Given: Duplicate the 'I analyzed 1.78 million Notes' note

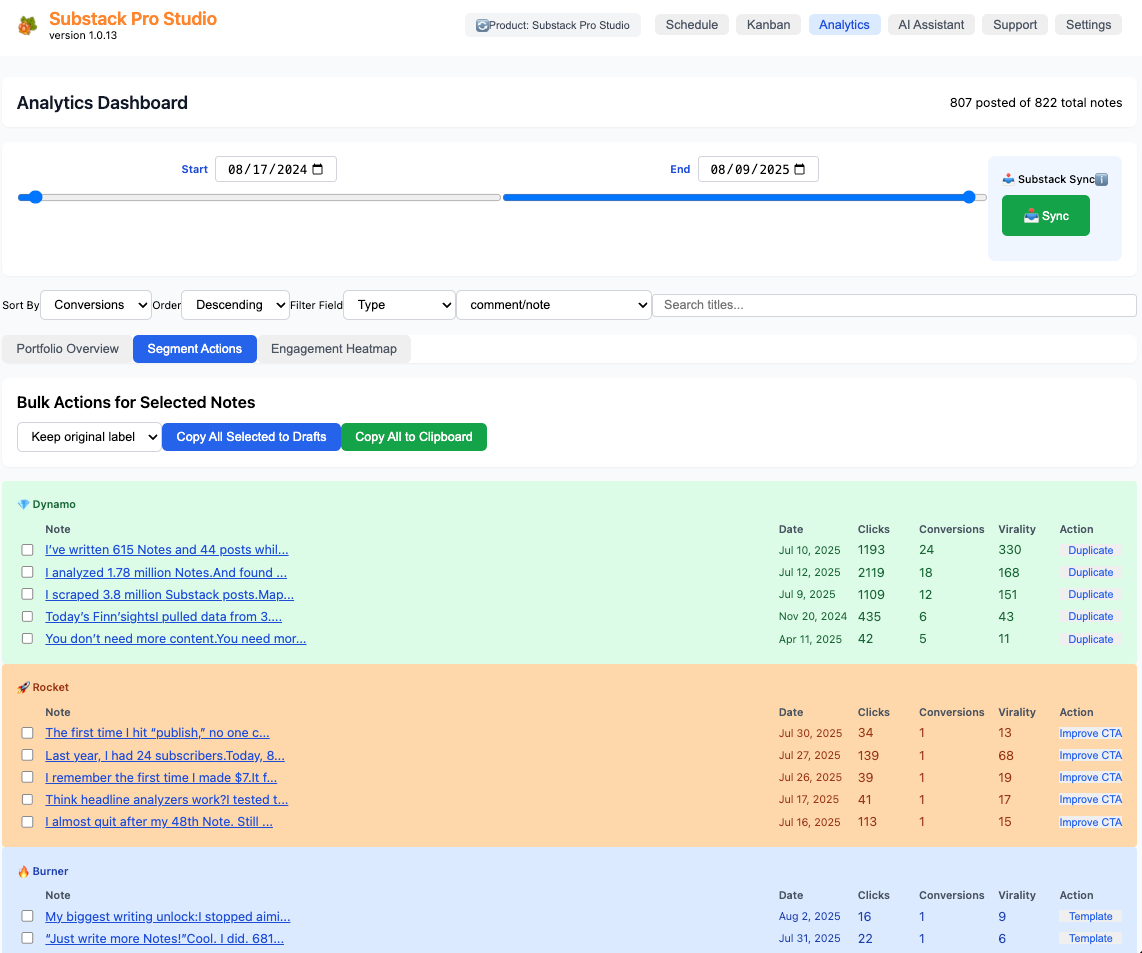Looking at the screenshot, I should point(1090,573).
